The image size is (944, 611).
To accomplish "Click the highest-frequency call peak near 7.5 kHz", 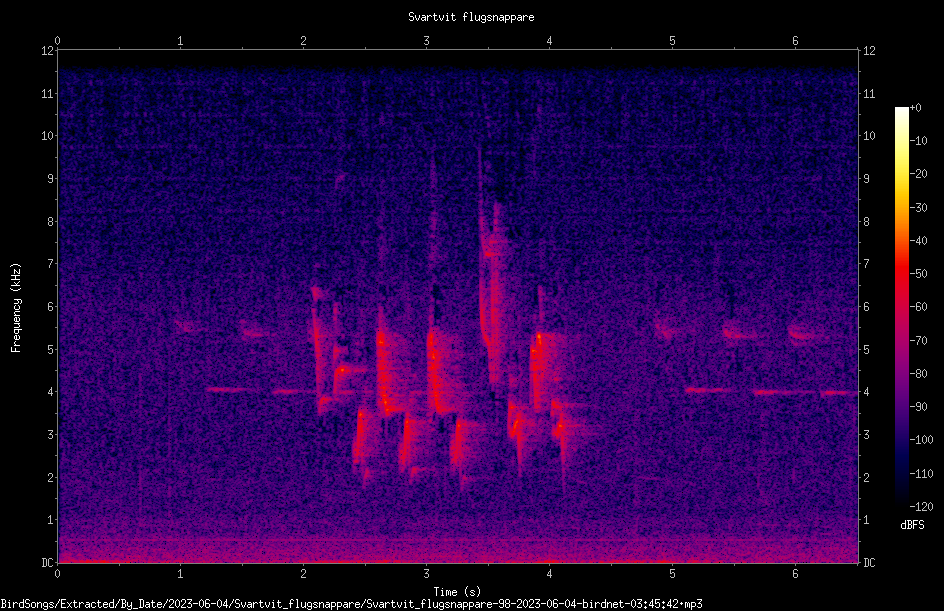I will tap(495, 246).
